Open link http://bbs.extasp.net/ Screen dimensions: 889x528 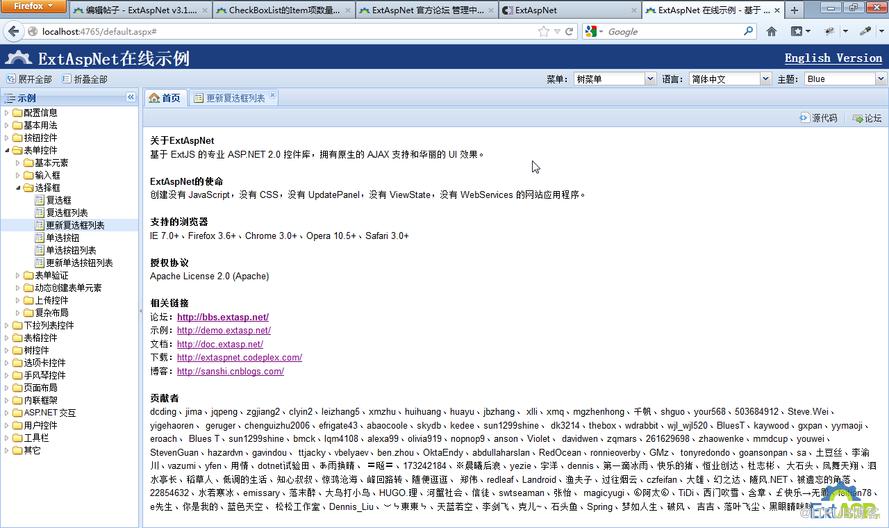(x=223, y=317)
